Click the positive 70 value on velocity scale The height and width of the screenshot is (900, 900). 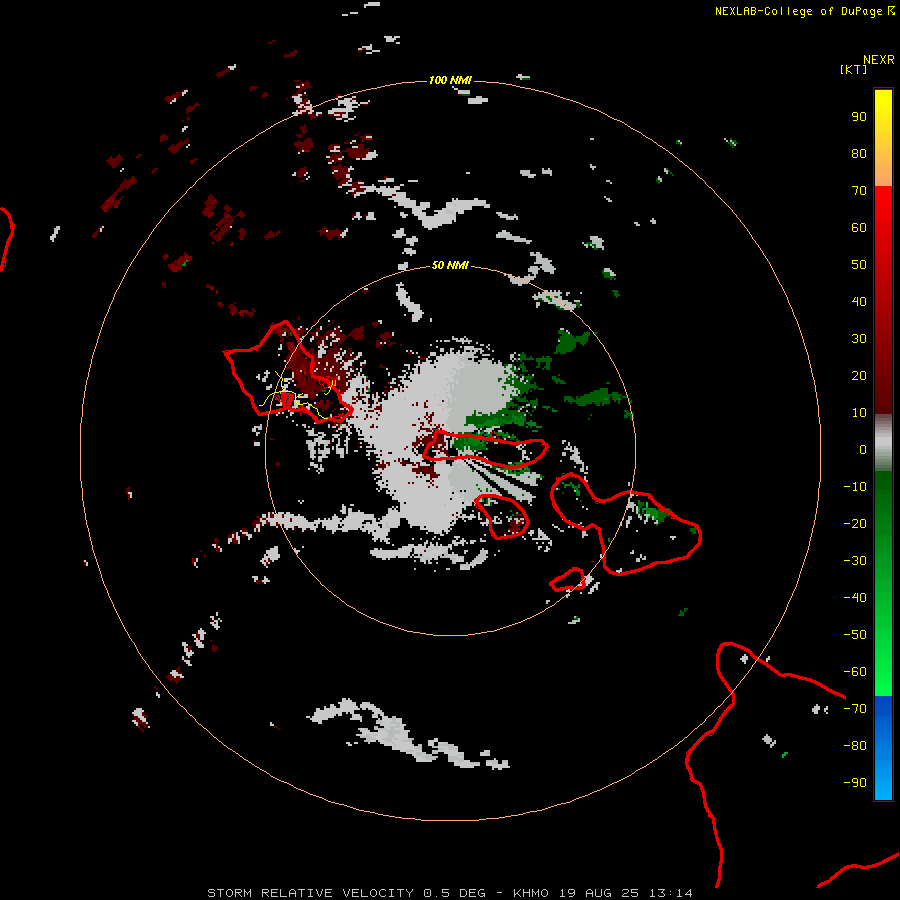pyautogui.click(x=859, y=191)
